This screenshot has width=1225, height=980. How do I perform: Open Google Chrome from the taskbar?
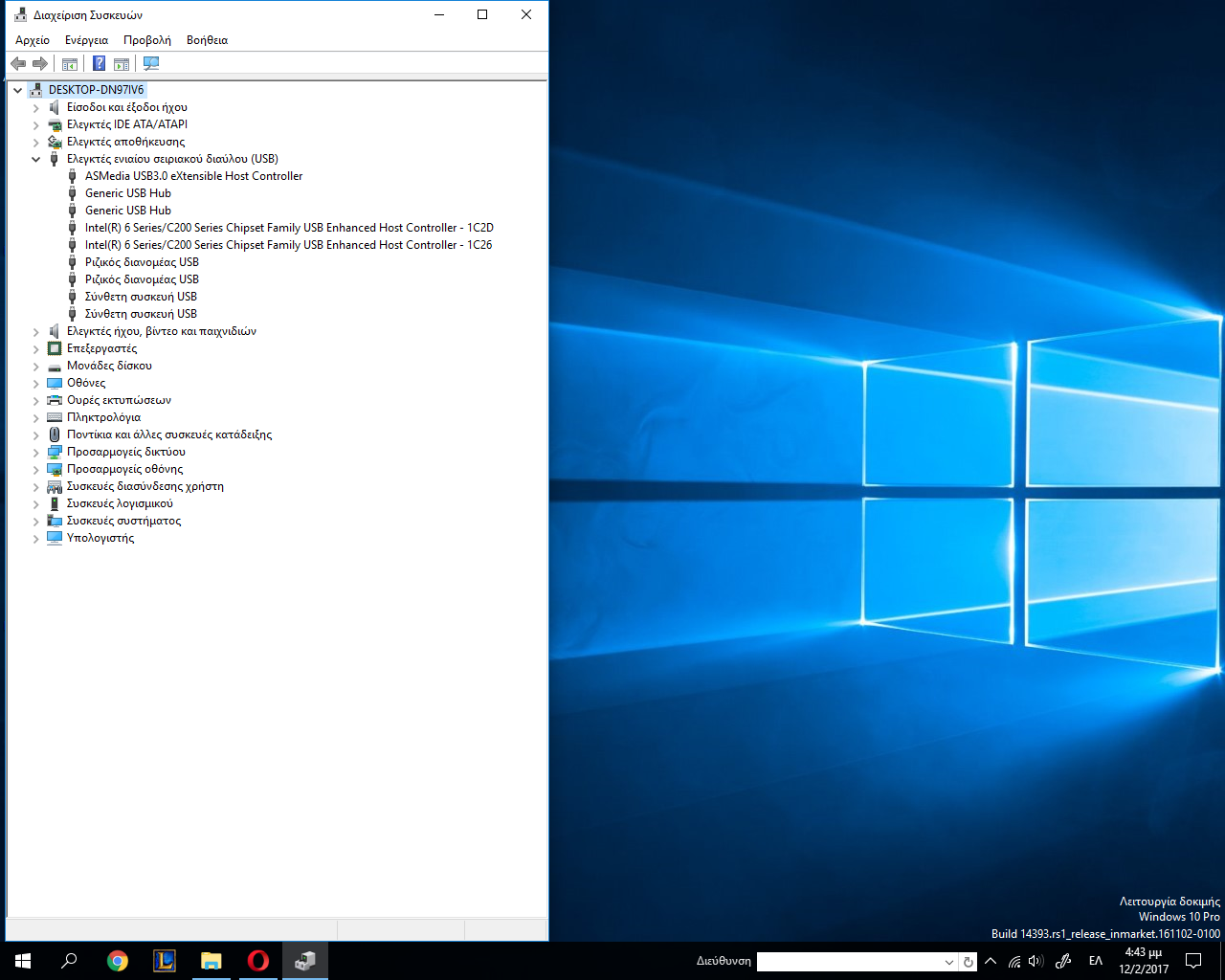pyautogui.click(x=118, y=961)
